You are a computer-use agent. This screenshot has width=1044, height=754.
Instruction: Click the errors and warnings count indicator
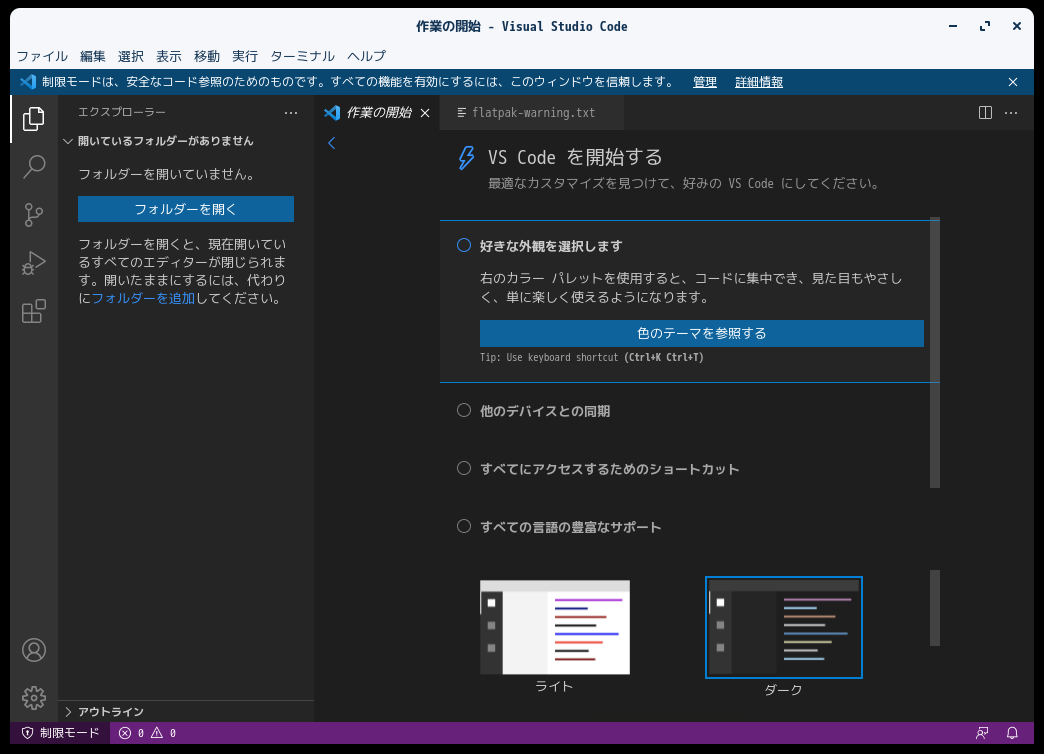click(x=147, y=733)
